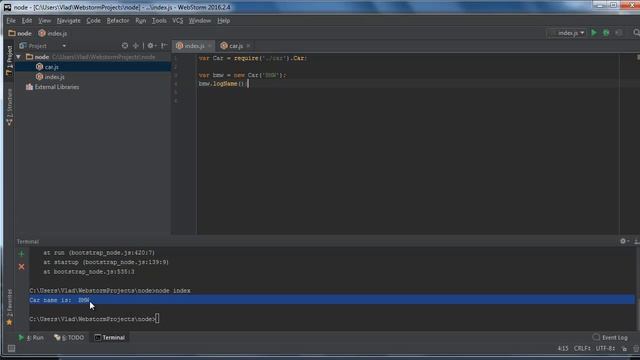This screenshot has width=640, height=360.
Task: Click code line 'var Car = require' in editor
Action: pos(253,58)
